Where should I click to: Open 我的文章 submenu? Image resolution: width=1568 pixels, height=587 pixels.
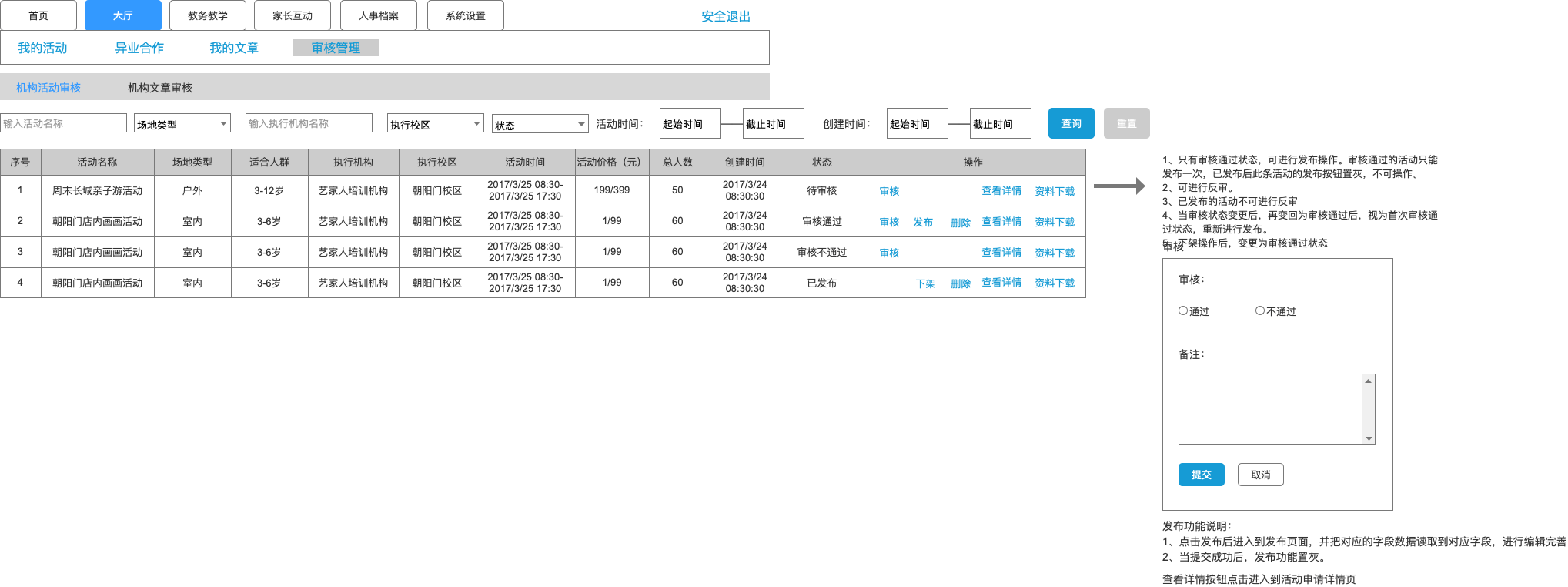(x=234, y=48)
